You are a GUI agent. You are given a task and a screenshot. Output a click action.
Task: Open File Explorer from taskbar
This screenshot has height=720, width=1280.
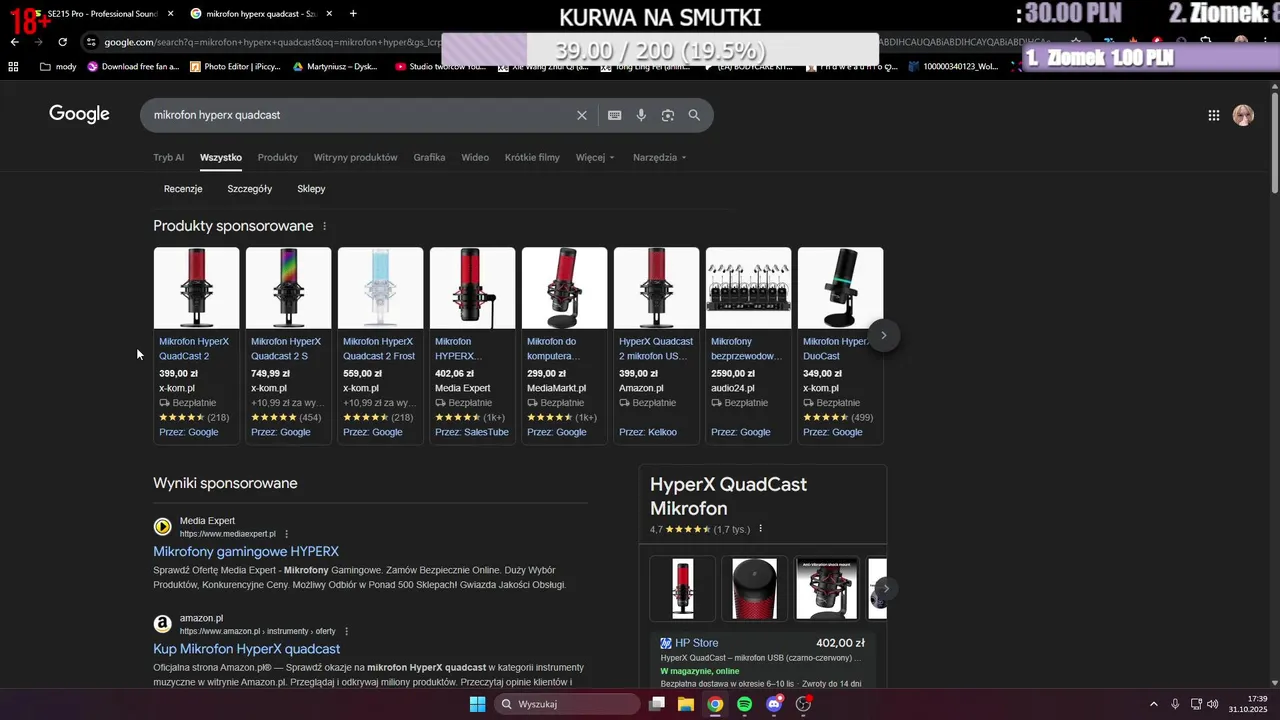[686, 704]
